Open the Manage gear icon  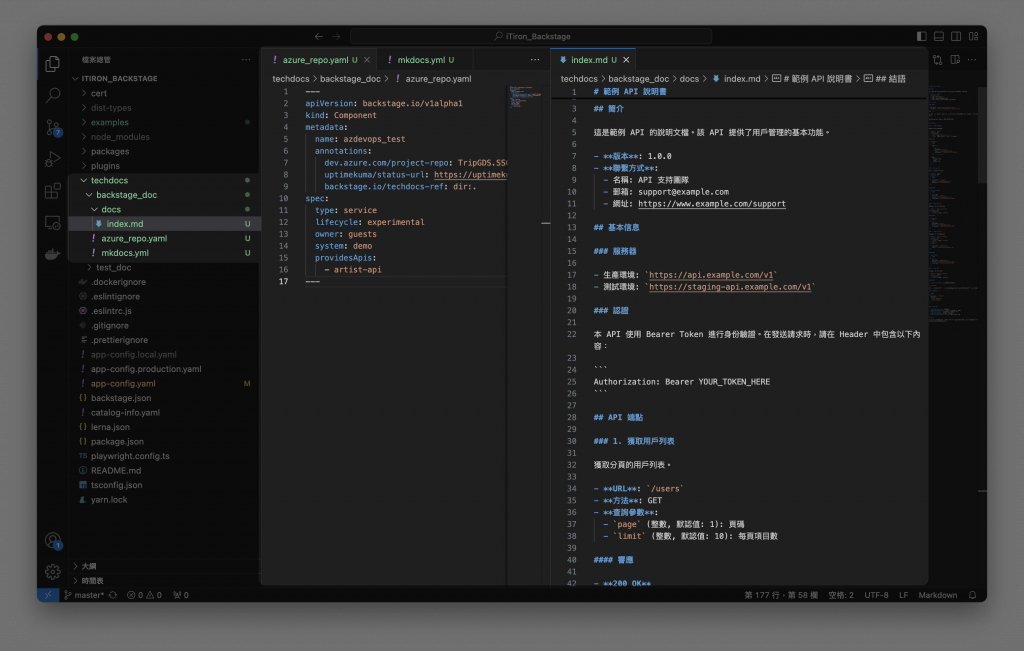[53, 571]
